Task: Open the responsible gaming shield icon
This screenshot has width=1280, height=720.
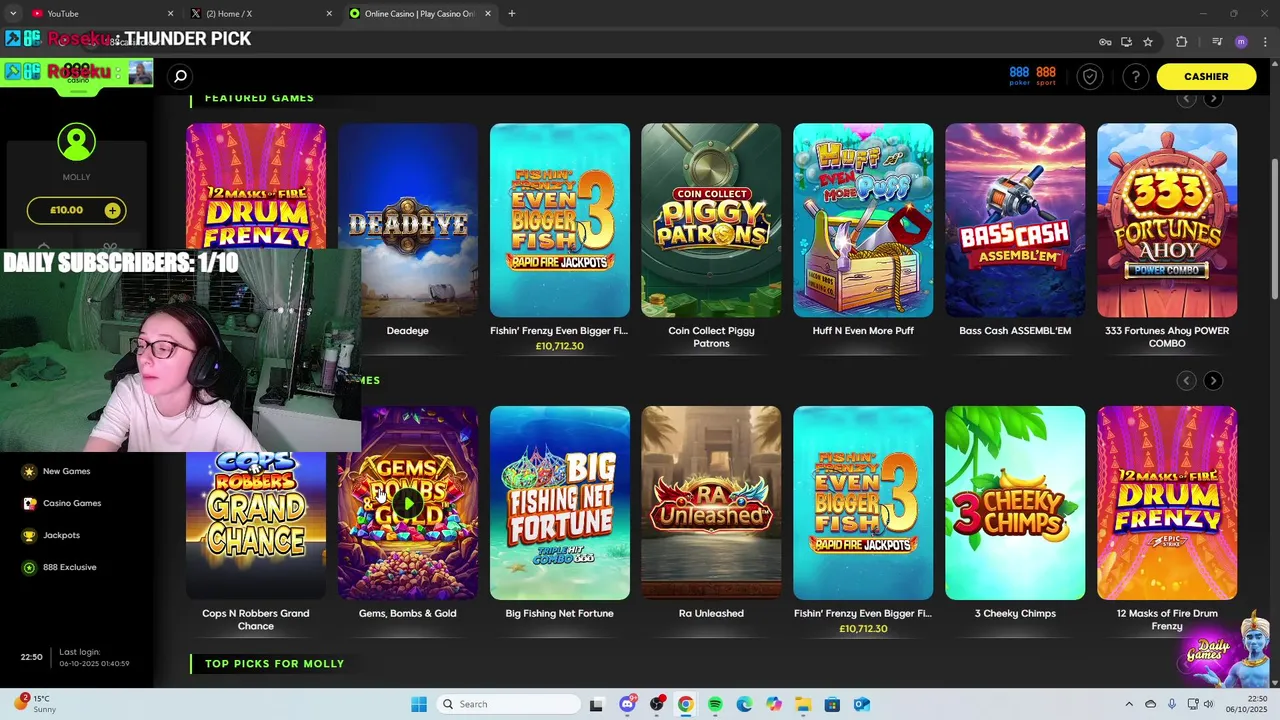Action: point(1090,76)
